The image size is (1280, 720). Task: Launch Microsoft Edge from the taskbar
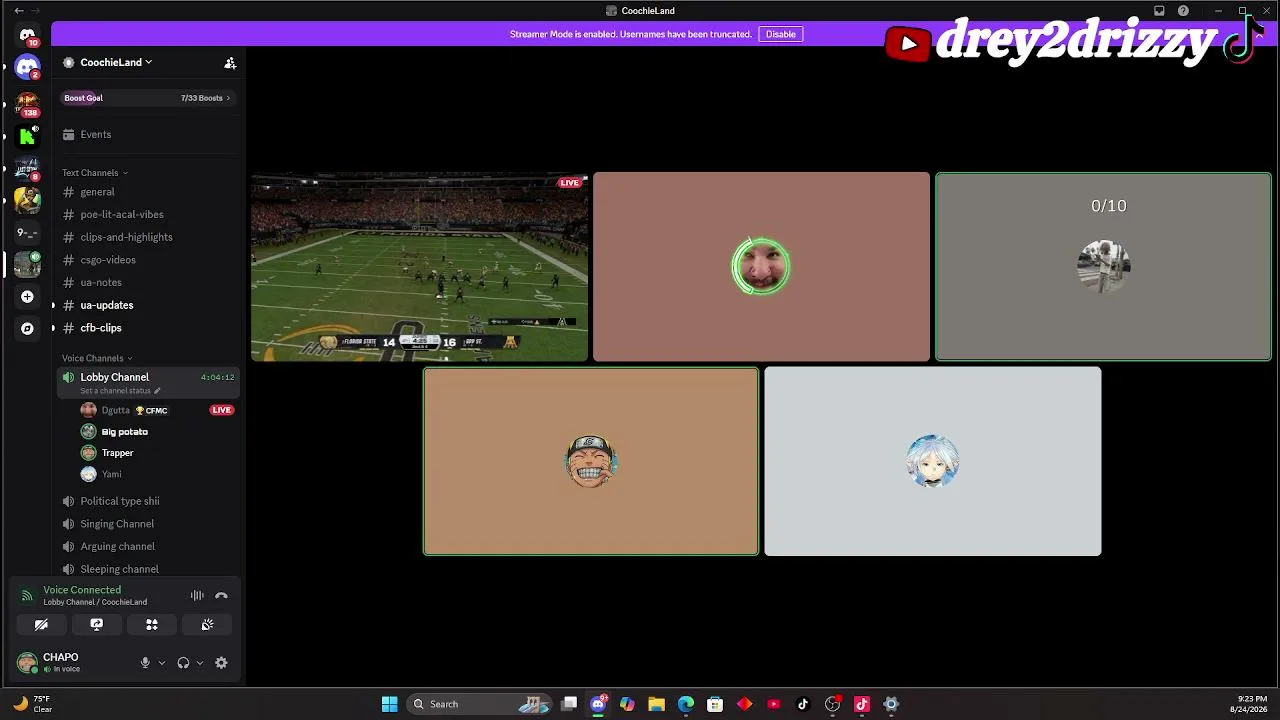click(686, 704)
